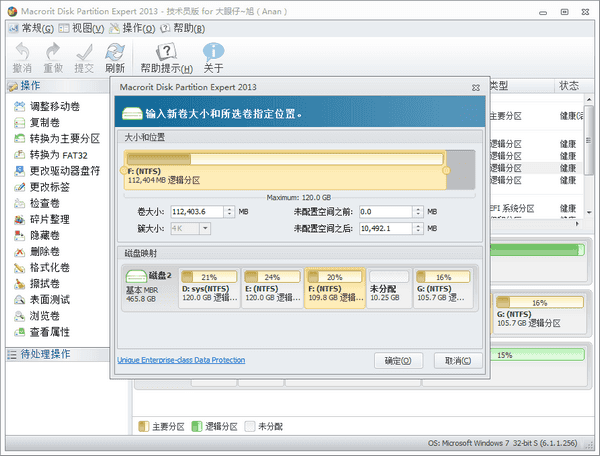Select Convert to FAT32 (转换为 FAT32)
600x456 pixels.
[x=51, y=155]
